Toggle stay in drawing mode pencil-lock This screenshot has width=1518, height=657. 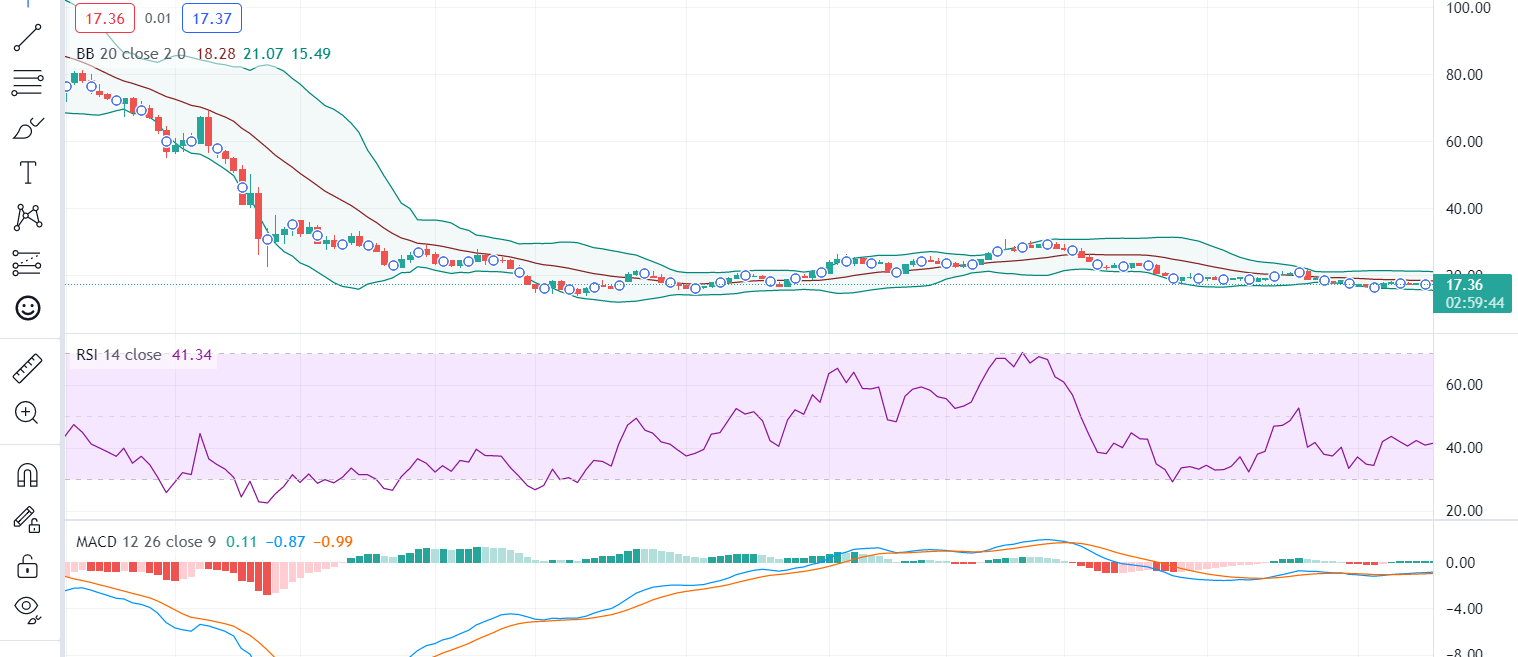tap(28, 519)
